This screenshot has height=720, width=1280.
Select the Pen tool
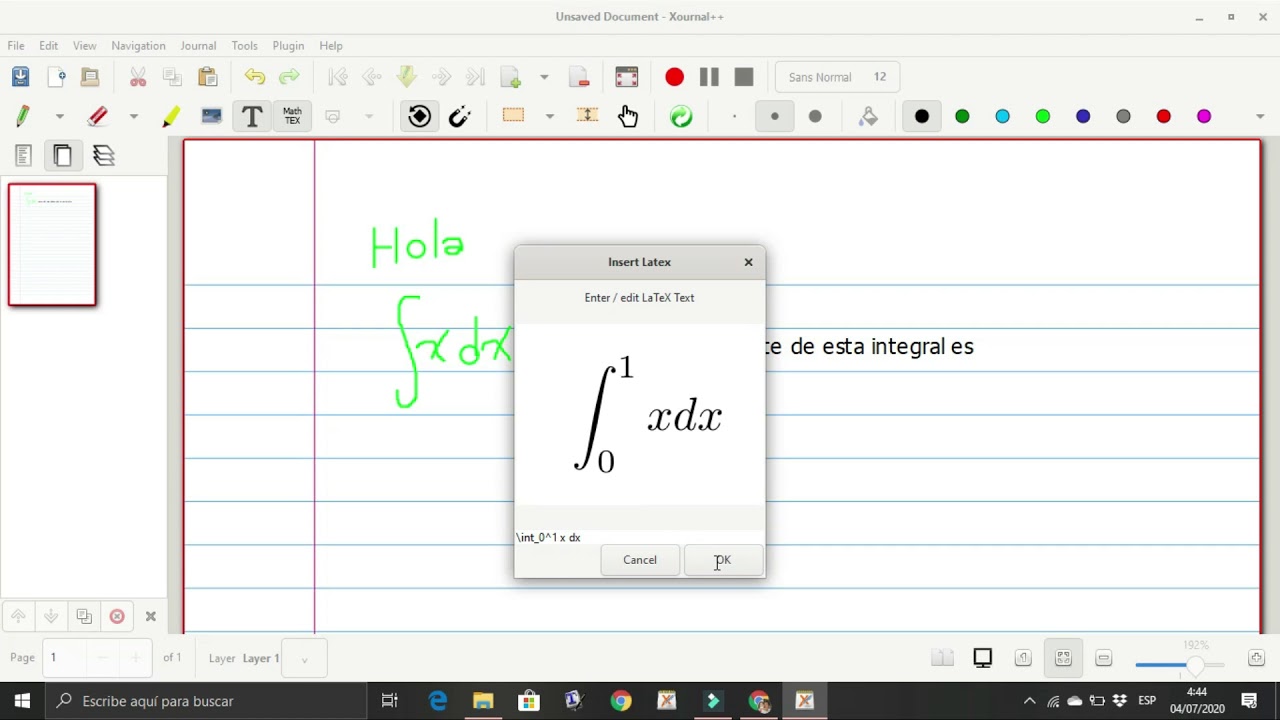(x=23, y=116)
